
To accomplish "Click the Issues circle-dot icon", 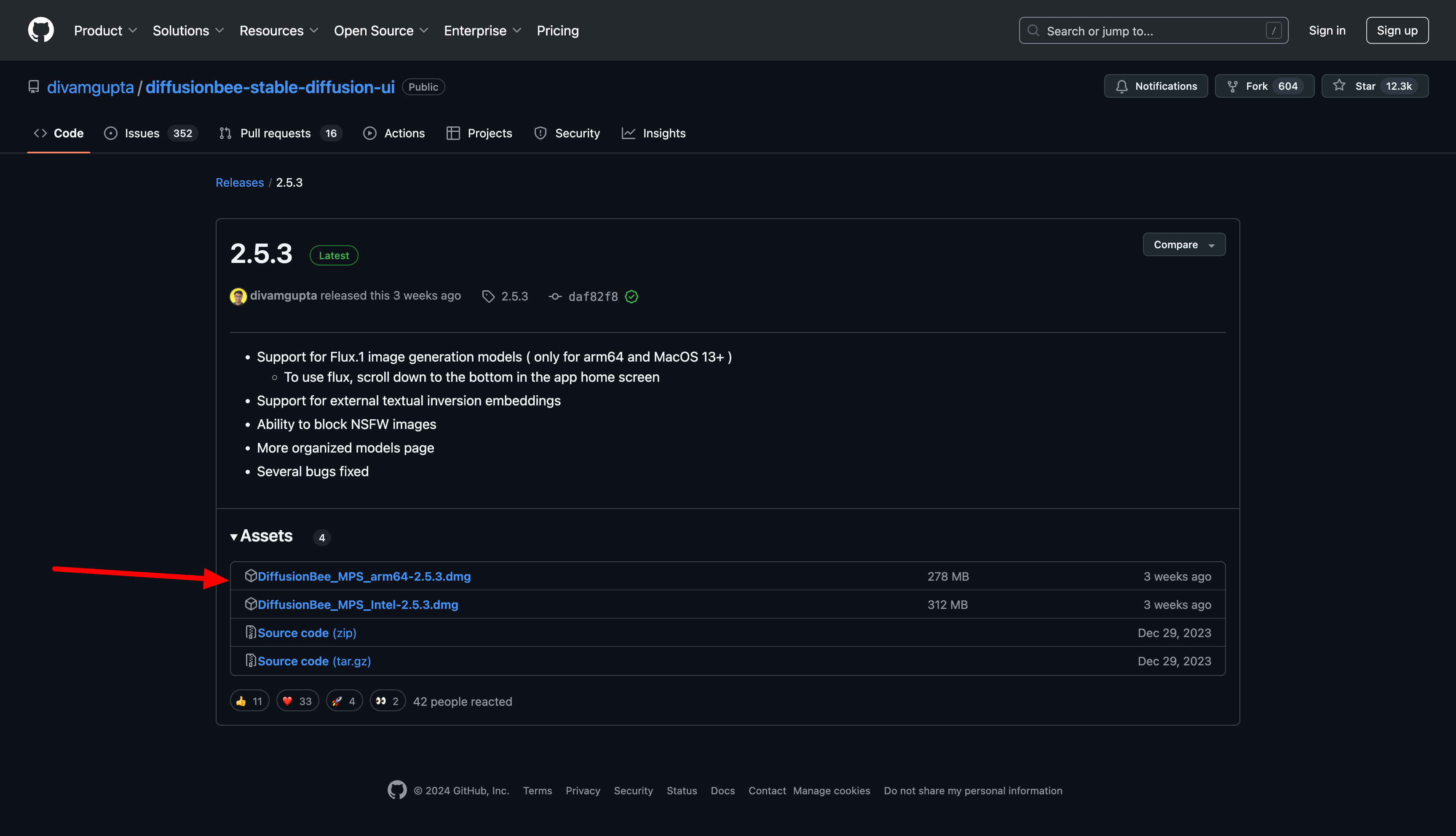I will (x=111, y=133).
